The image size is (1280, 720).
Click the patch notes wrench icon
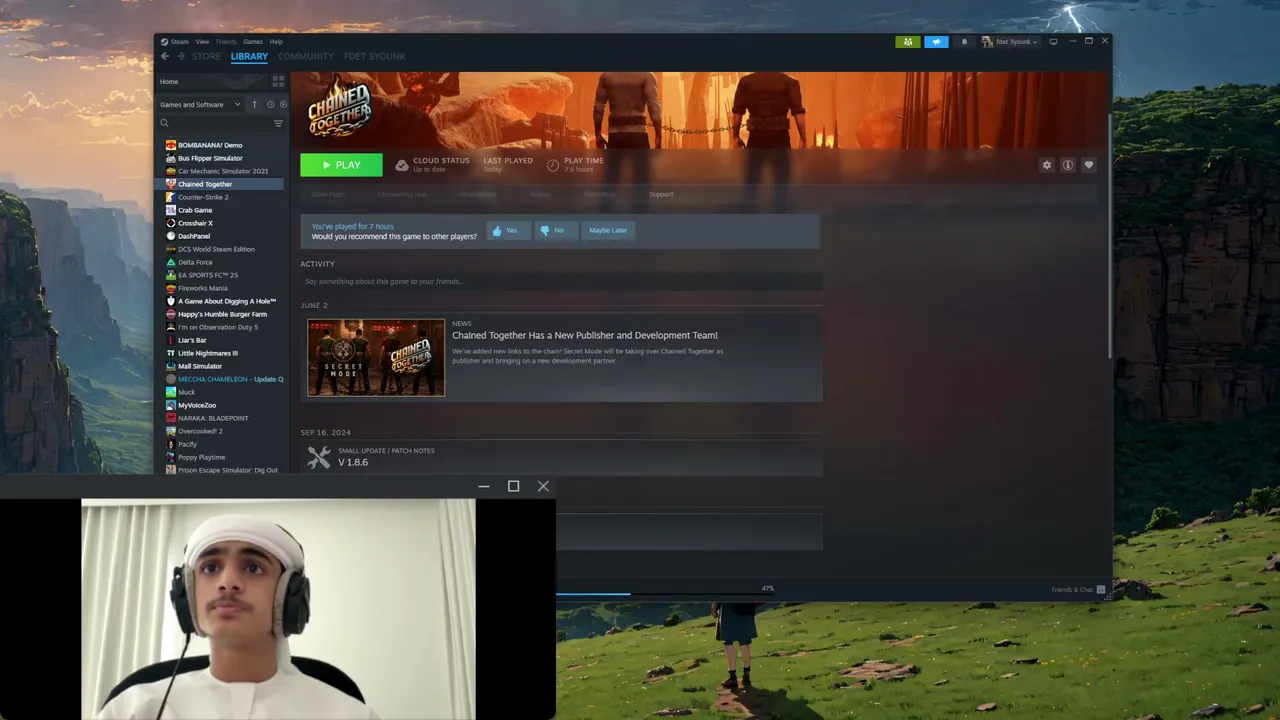[319, 457]
